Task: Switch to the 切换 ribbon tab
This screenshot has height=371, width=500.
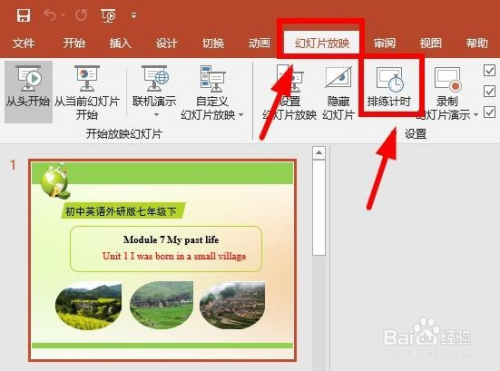Action: [x=213, y=43]
